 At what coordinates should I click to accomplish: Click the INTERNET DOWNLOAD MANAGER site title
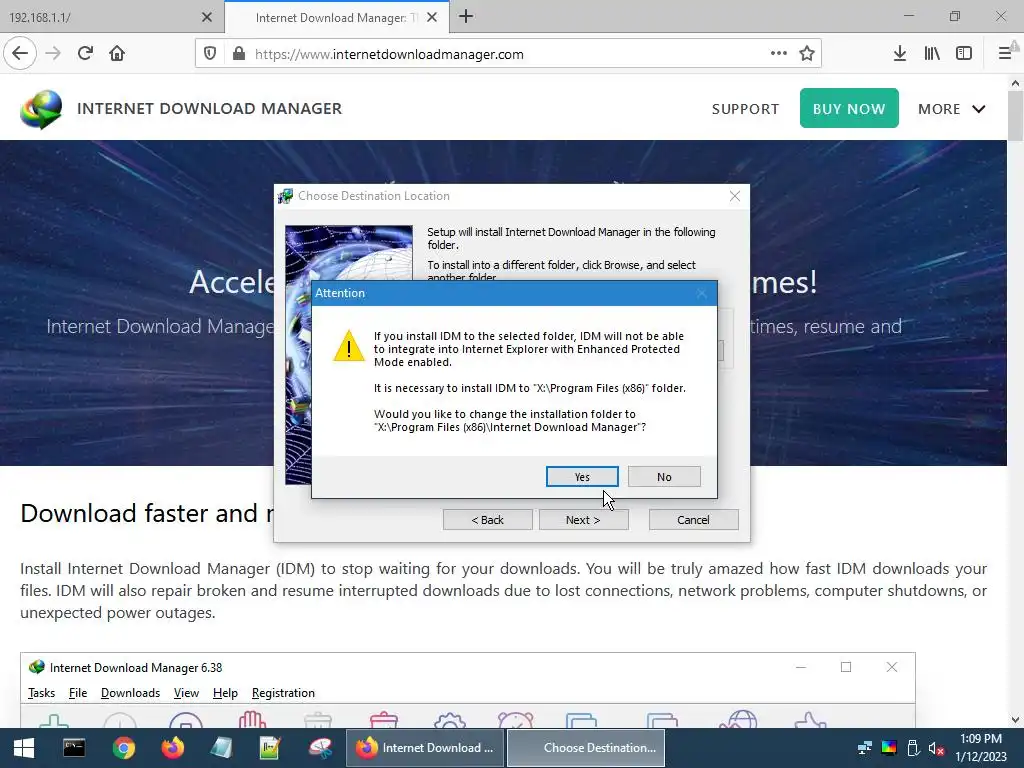(210, 108)
